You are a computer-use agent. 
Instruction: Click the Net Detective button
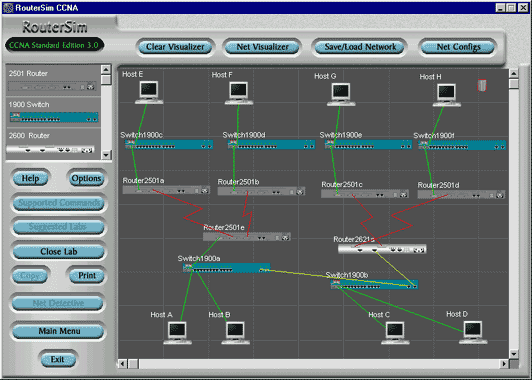pos(58,303)
